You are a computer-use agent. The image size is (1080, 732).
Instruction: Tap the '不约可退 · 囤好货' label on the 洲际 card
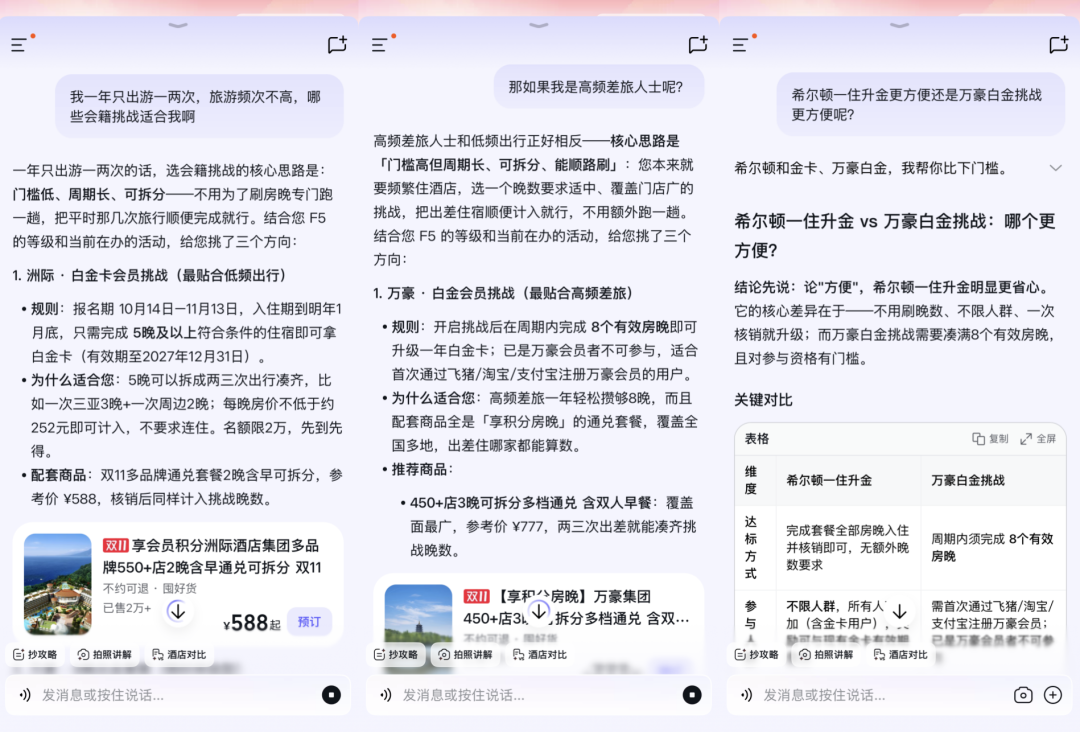149,589
